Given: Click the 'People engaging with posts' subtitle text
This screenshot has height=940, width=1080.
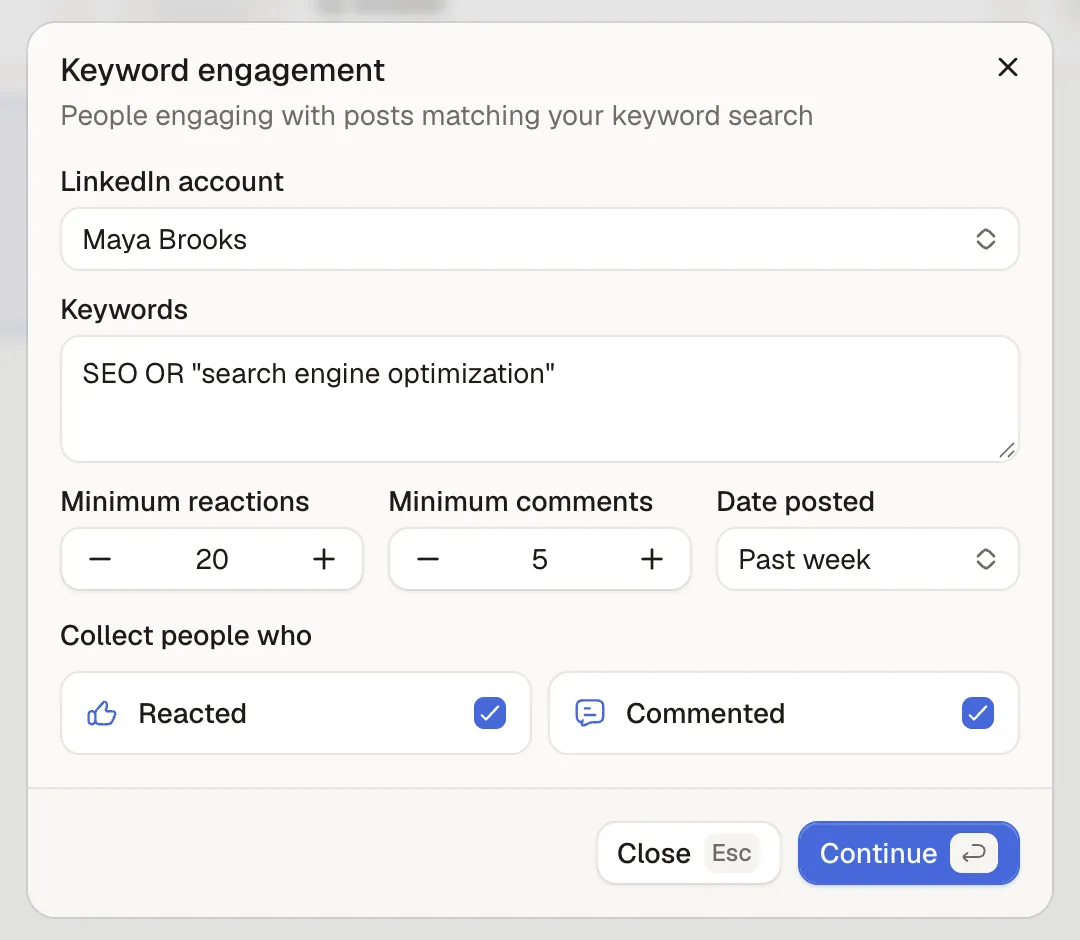Looking at the screenshot, I should coord(437,116).
